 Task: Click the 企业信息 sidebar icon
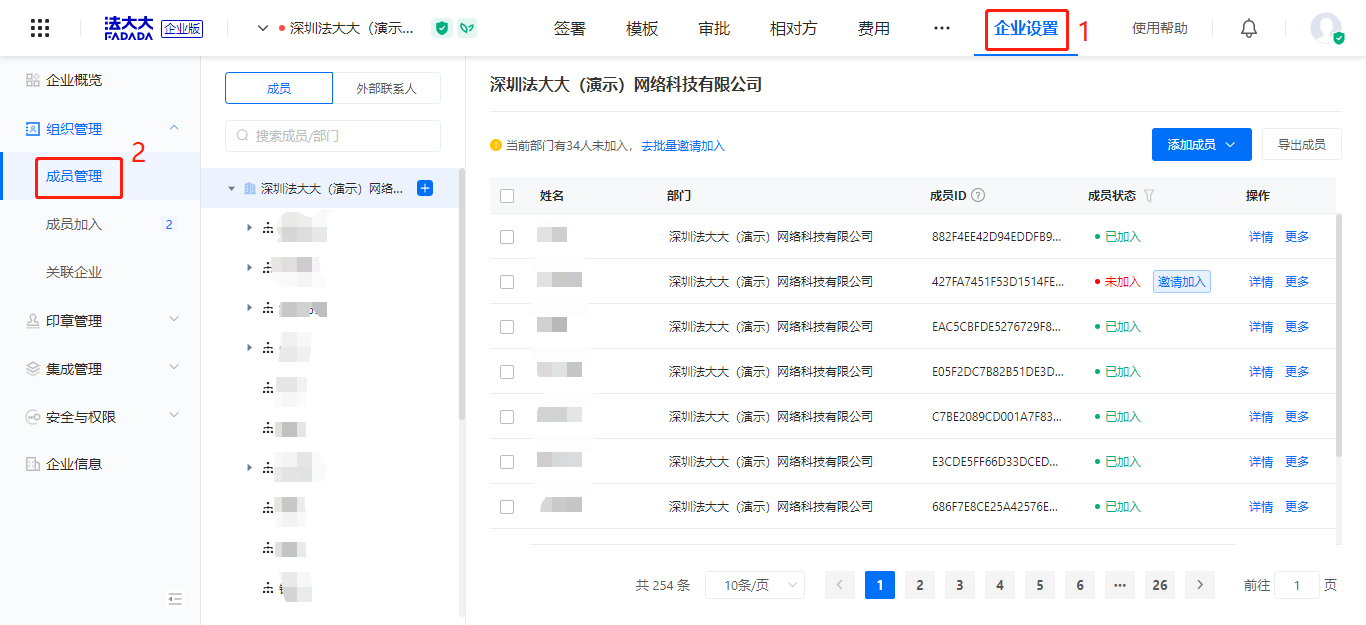click(x=32, y=464)
